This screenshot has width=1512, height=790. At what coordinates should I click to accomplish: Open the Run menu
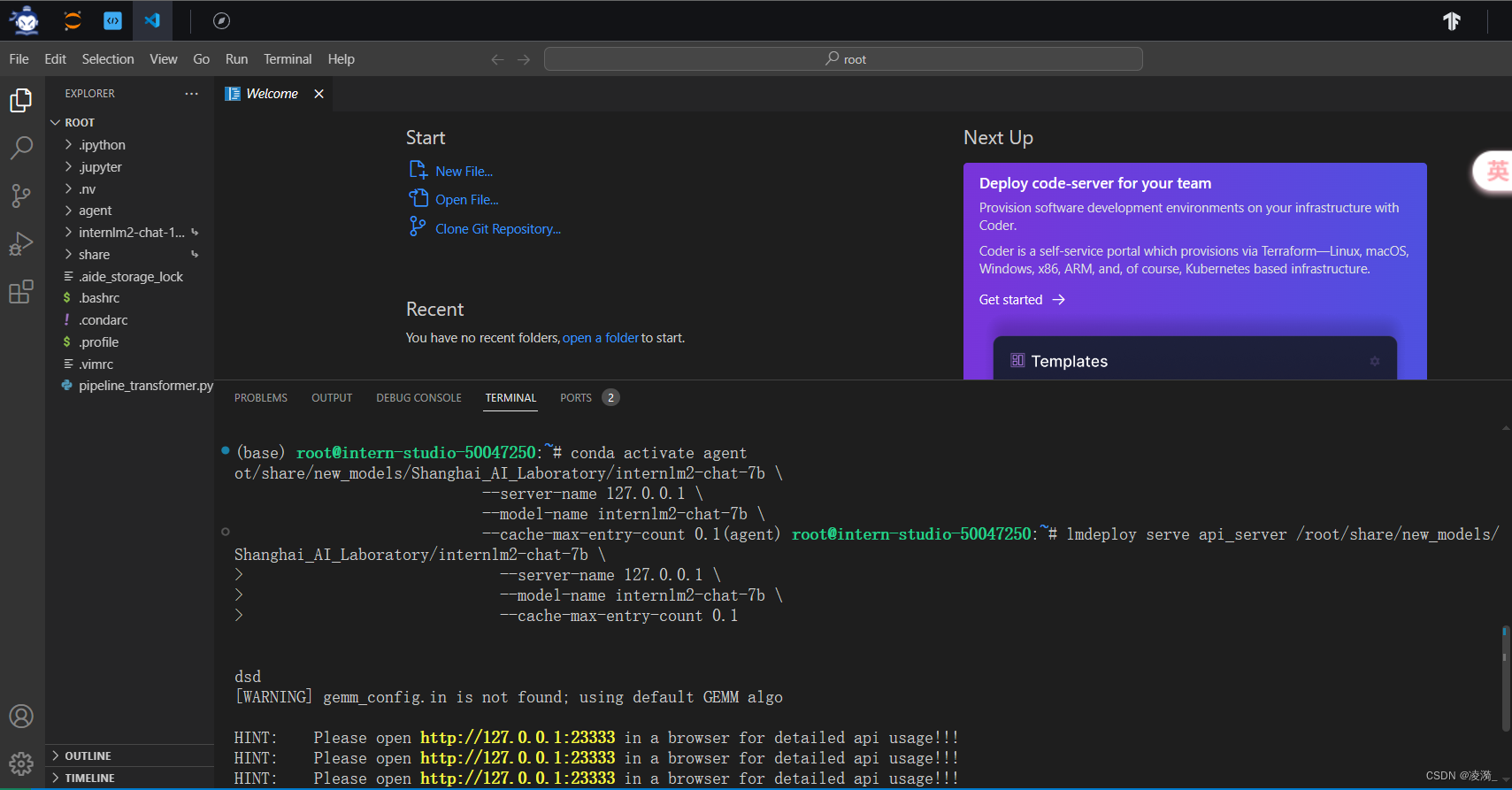pyautogui.click(x=236, y=59)
